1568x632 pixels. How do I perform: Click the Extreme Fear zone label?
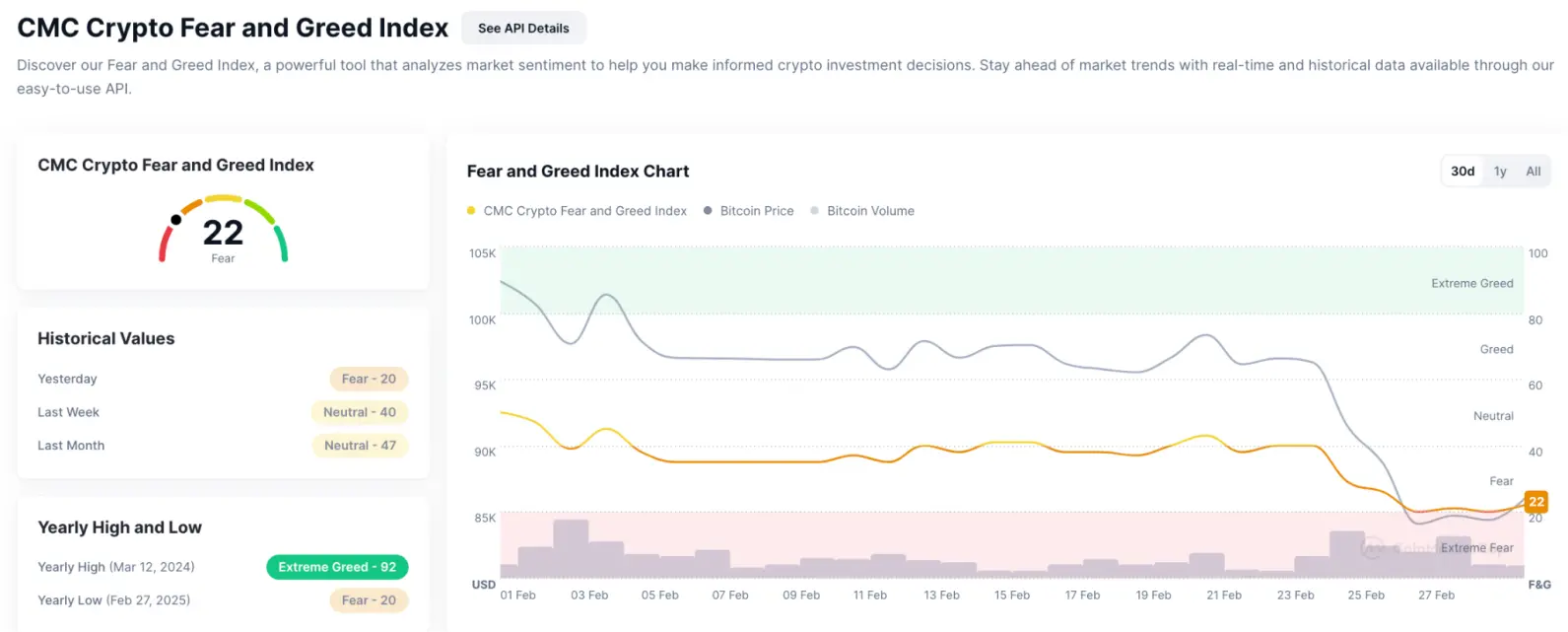1476,548
